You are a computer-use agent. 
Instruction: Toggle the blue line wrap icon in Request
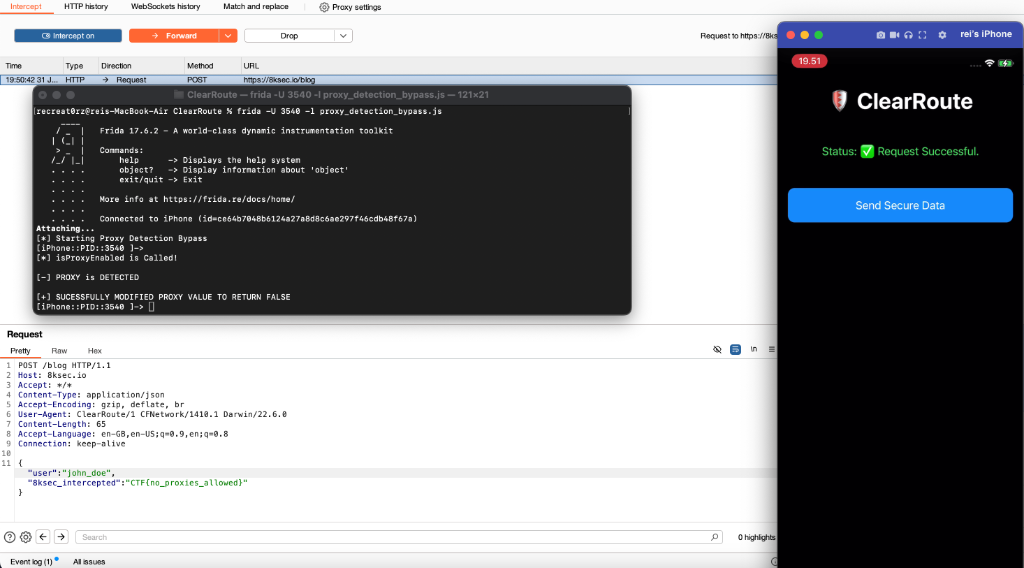point(735,350)
